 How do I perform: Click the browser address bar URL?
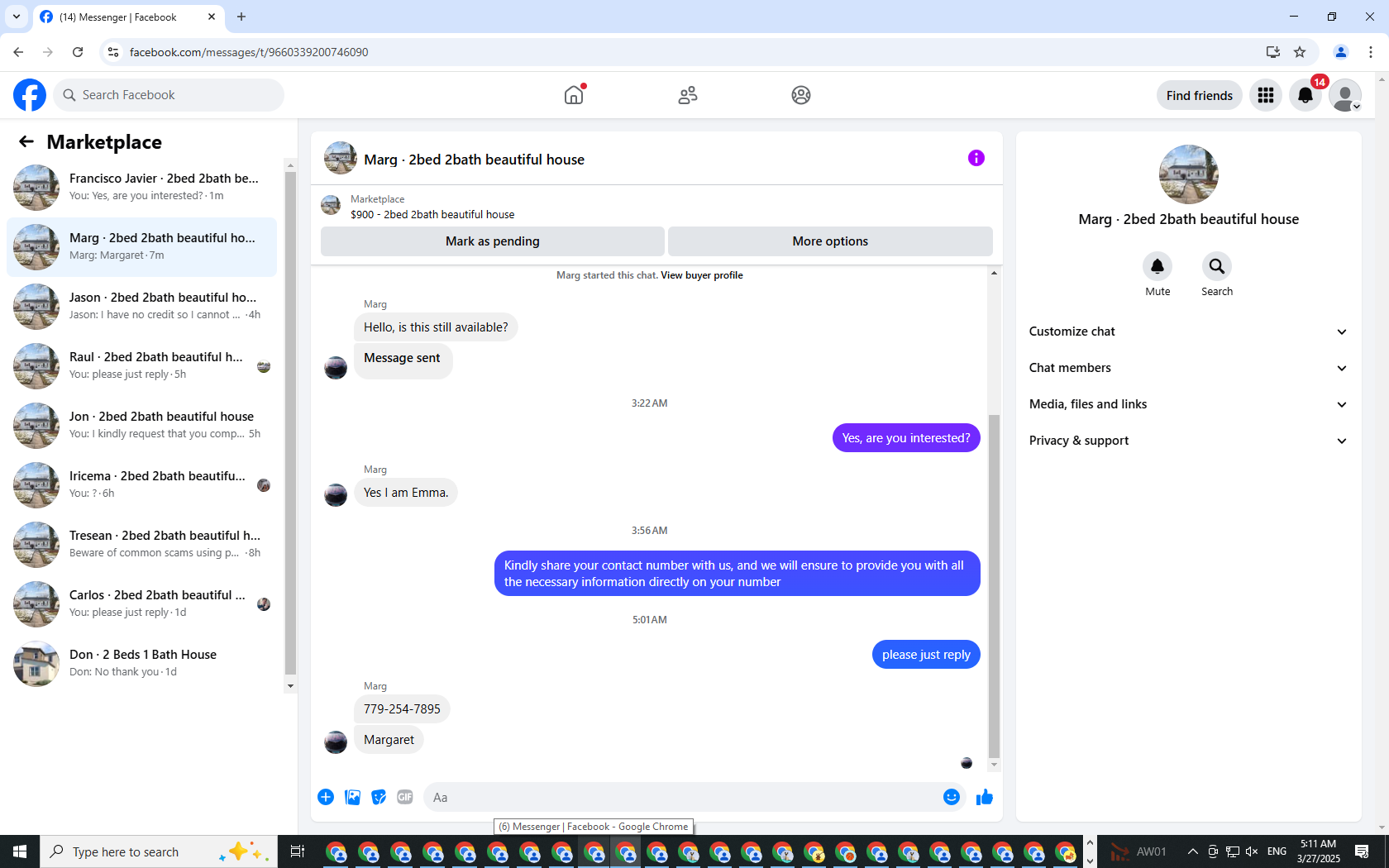249,52
